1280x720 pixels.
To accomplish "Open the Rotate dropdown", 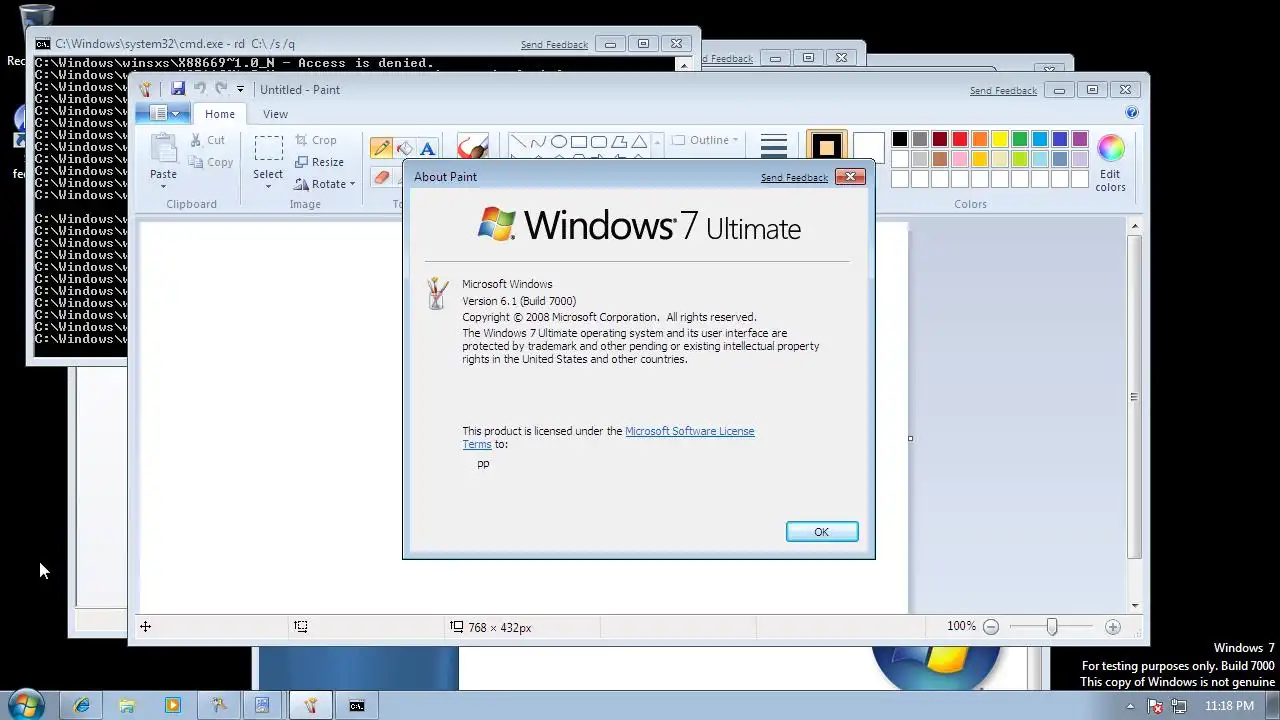I will [x=325, y=184].
